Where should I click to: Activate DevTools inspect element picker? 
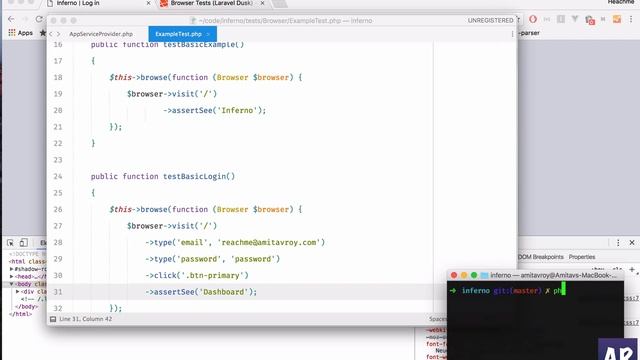pyautogui.click(x=10, y=242)
